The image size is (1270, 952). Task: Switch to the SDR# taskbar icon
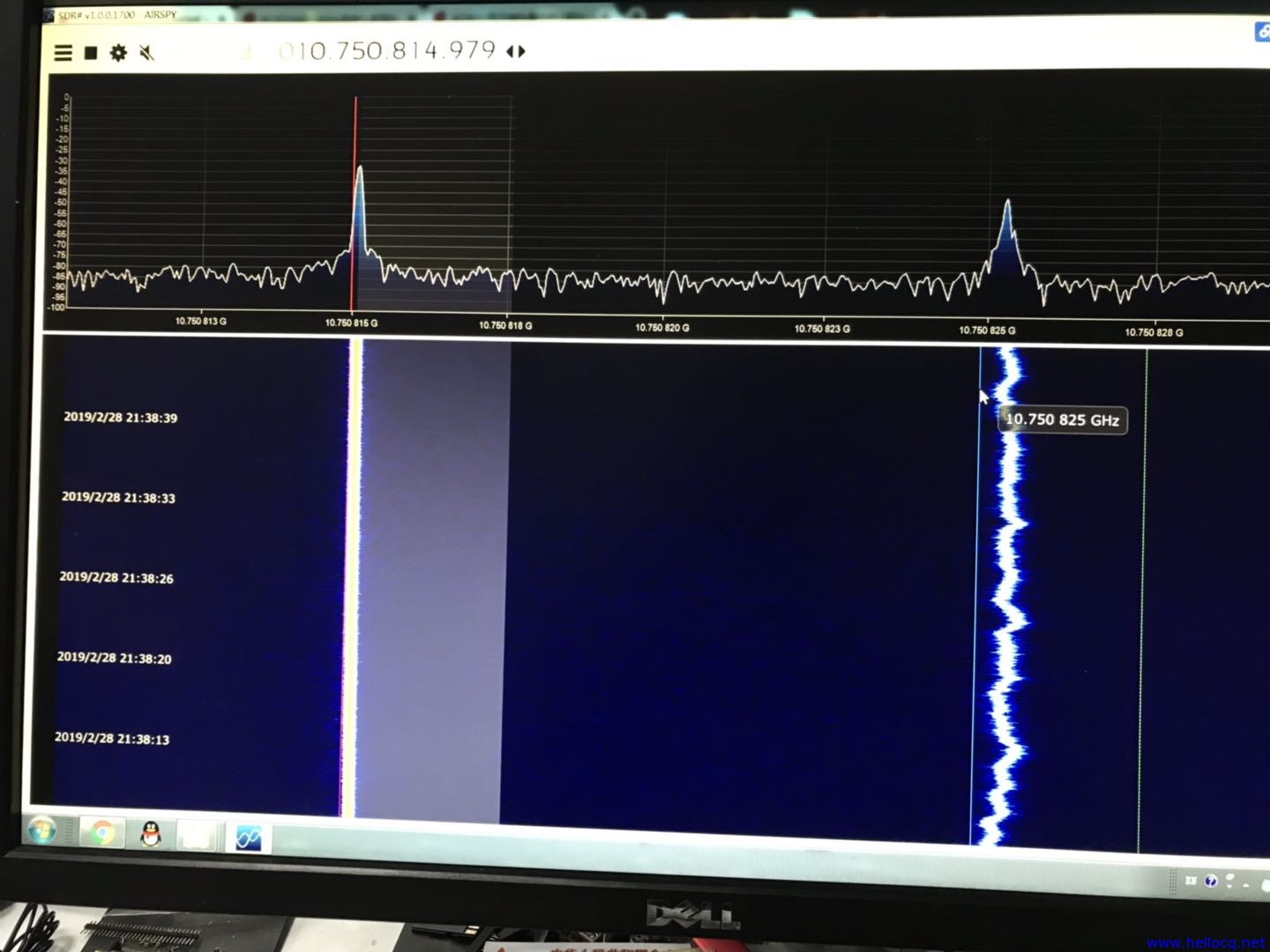tap(249, 837)
